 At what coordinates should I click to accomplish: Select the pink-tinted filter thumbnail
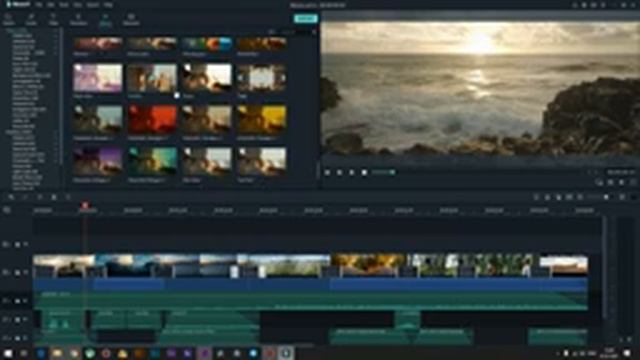coord(98,78)
